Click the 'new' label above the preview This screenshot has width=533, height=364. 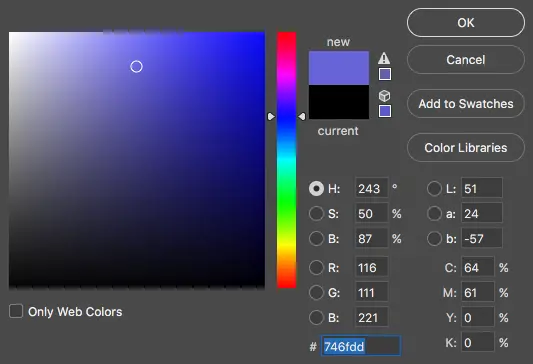(x=338, y=41)
